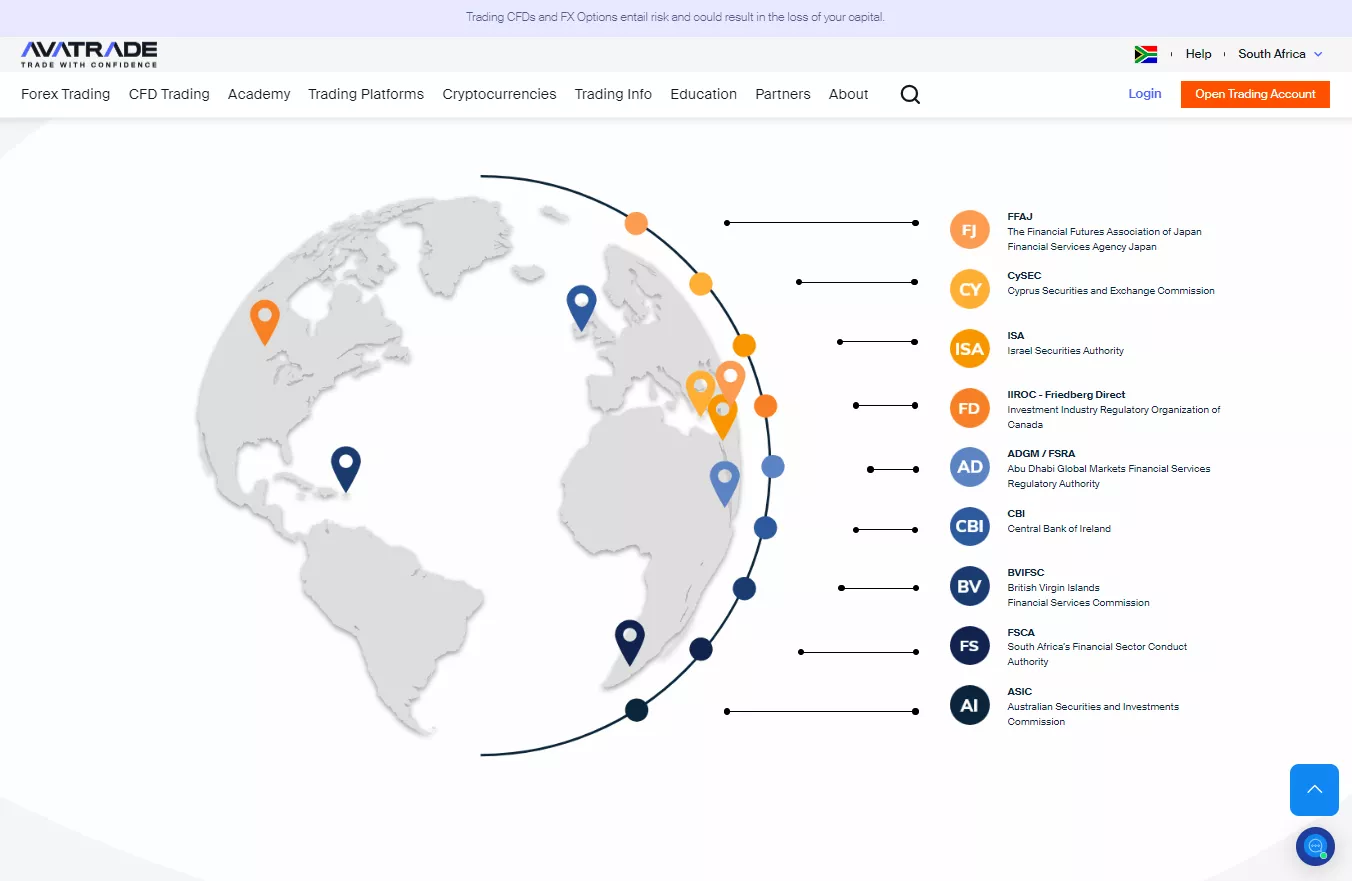Click the CySEC heading text

[1024, 276]
